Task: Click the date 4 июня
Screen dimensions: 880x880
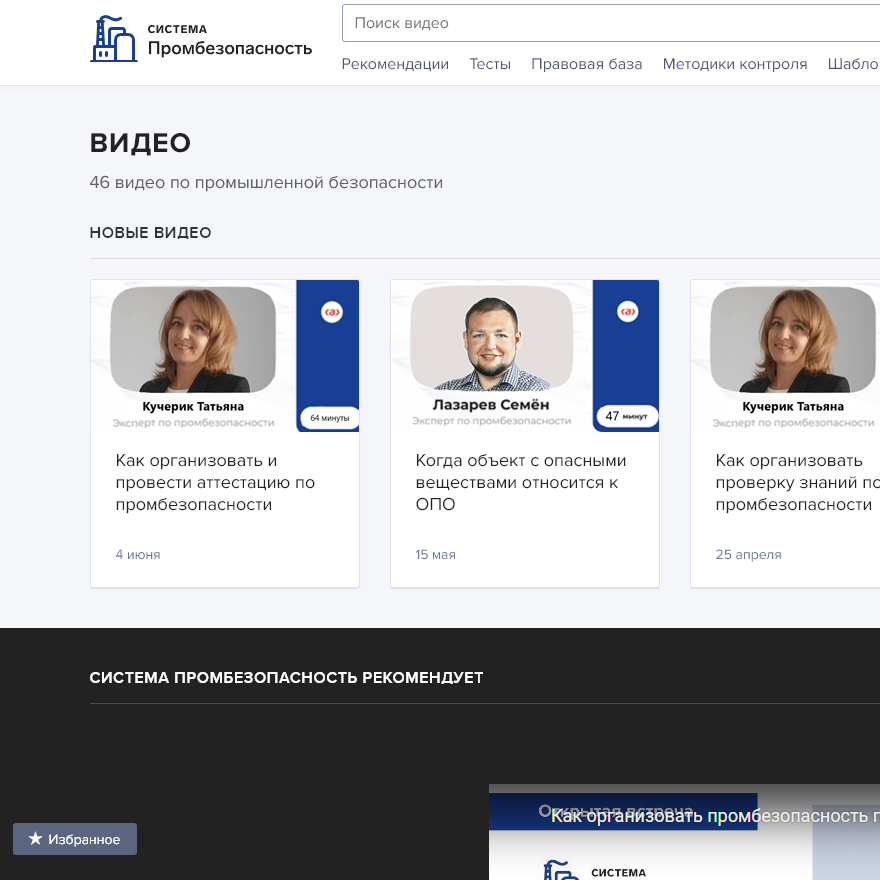Action: pos(138,554)
